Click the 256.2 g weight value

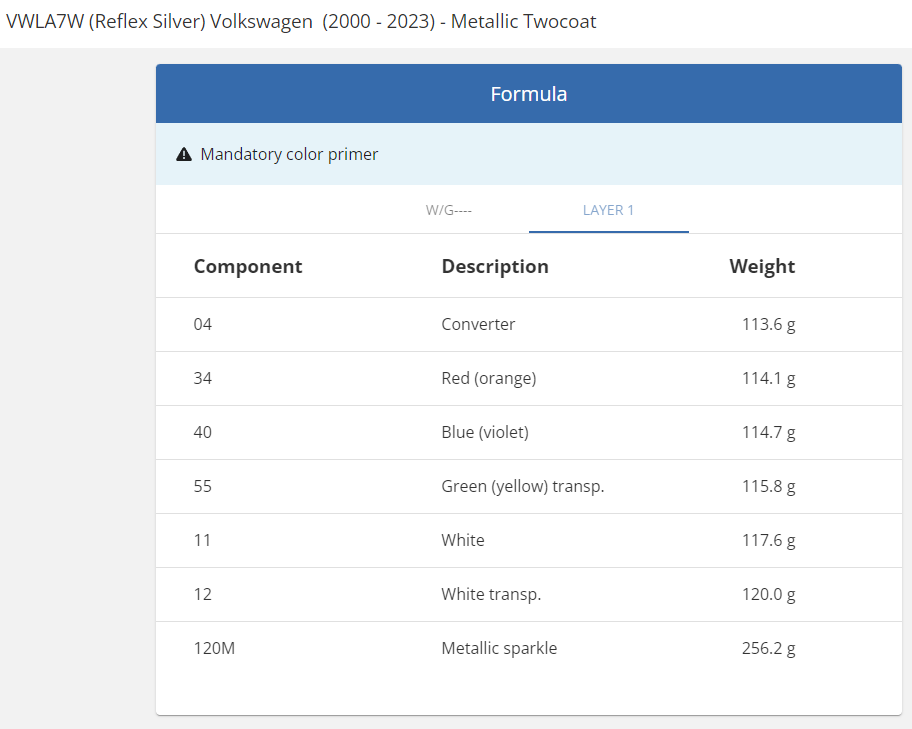click(768, 649)
